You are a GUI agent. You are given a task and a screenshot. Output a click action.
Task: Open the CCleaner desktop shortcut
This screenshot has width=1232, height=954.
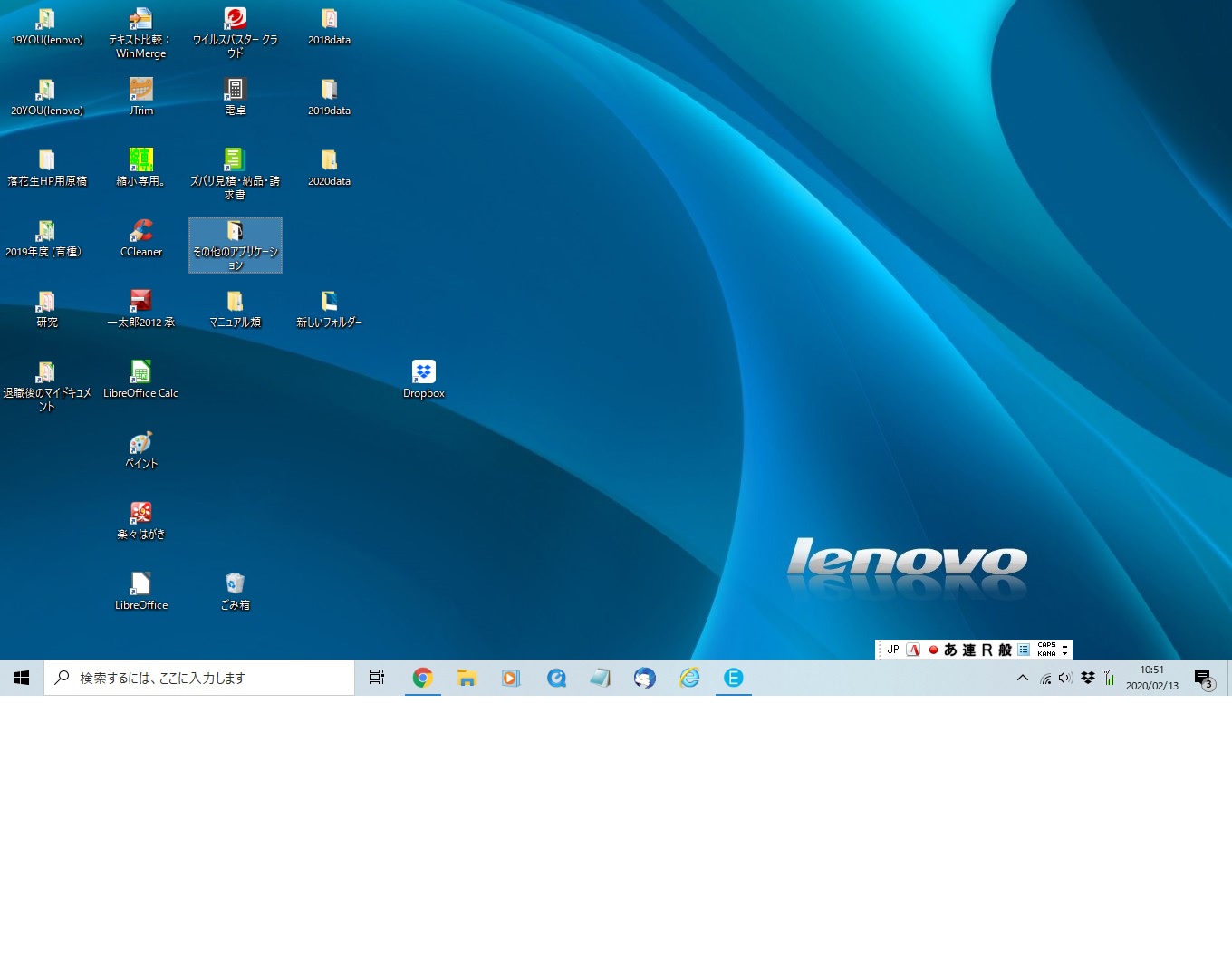140,232
